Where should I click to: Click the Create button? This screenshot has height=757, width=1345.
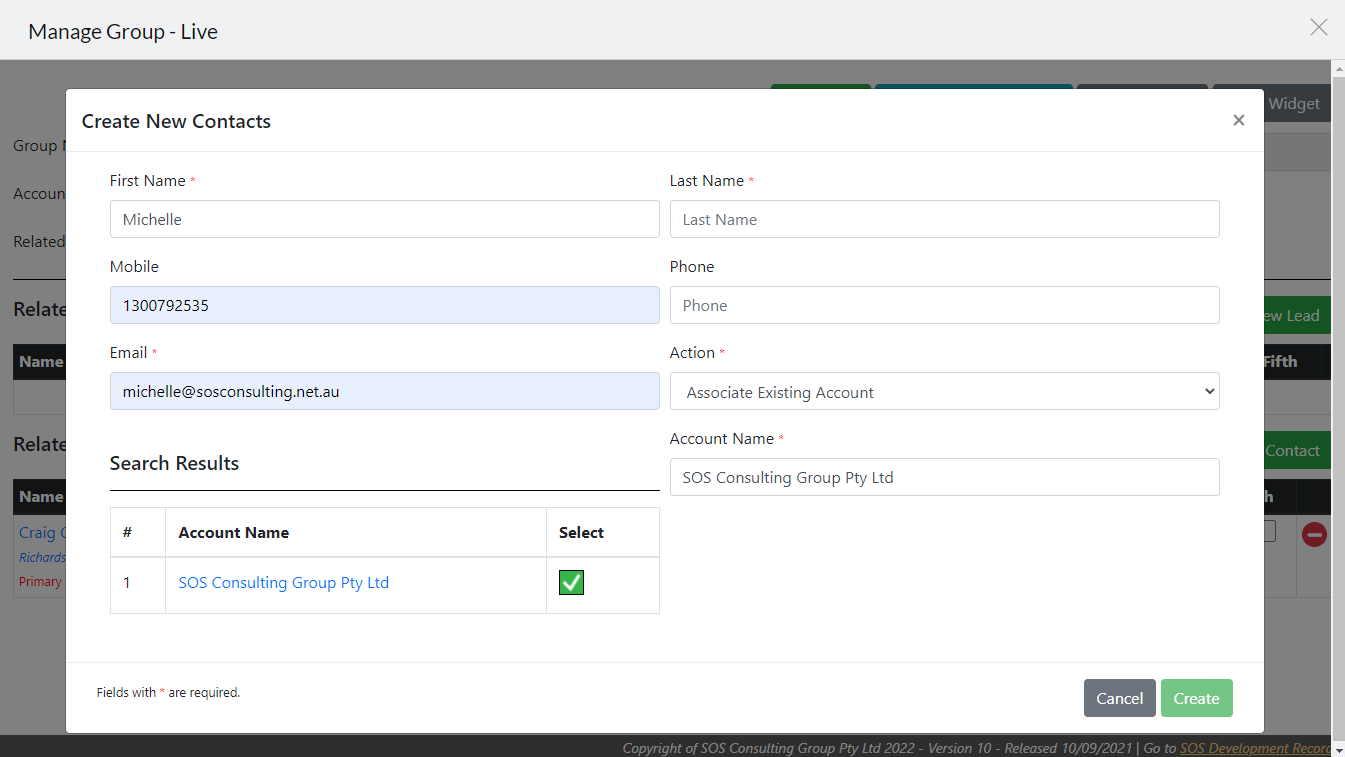(1196, 698)
